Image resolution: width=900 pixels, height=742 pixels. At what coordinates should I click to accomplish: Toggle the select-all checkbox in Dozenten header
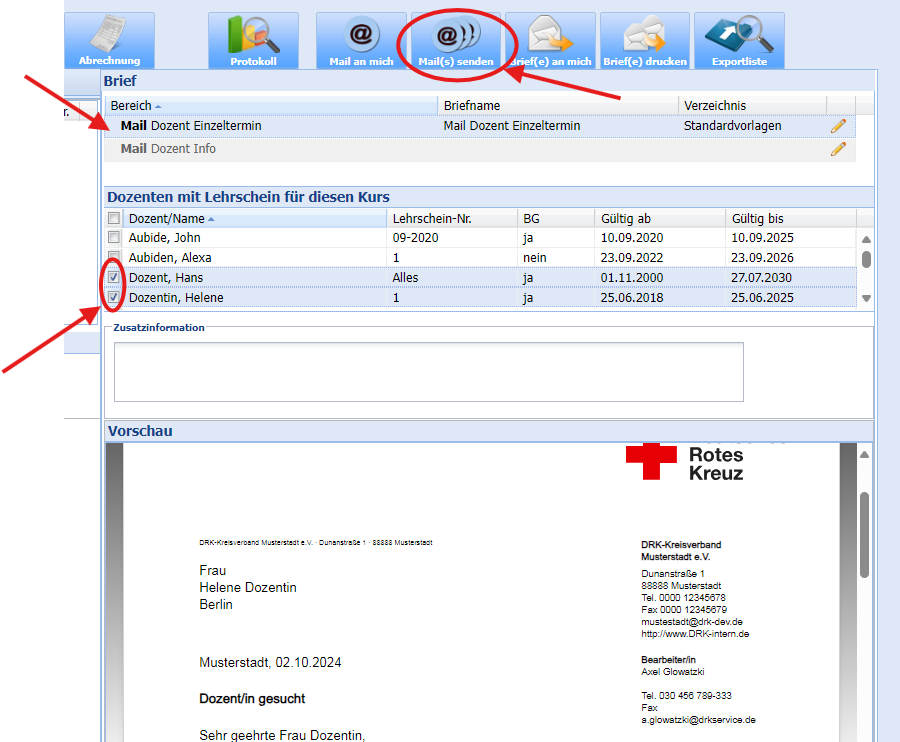114,218
